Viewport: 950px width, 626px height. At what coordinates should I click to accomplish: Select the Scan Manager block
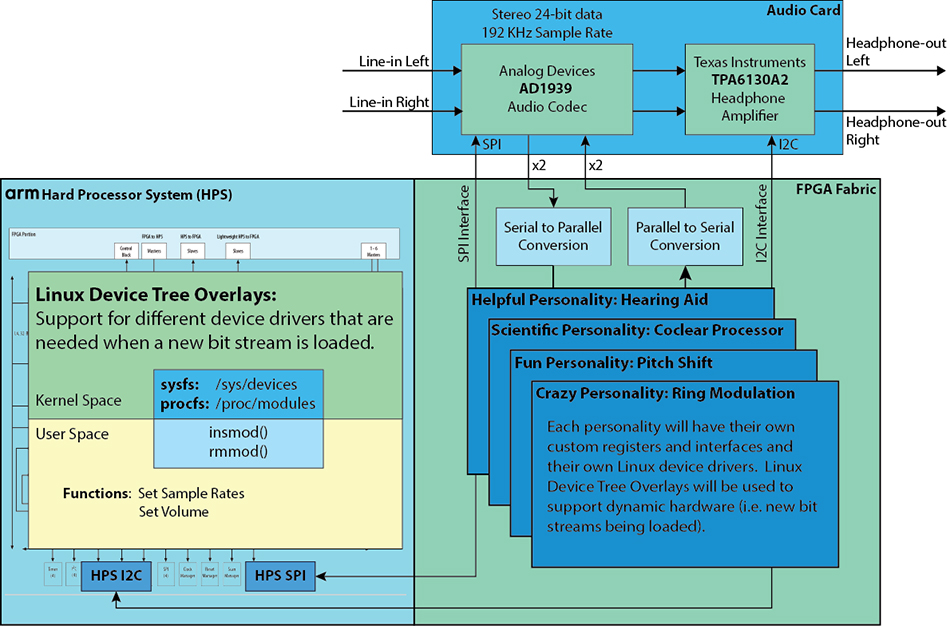click(231, 575)
